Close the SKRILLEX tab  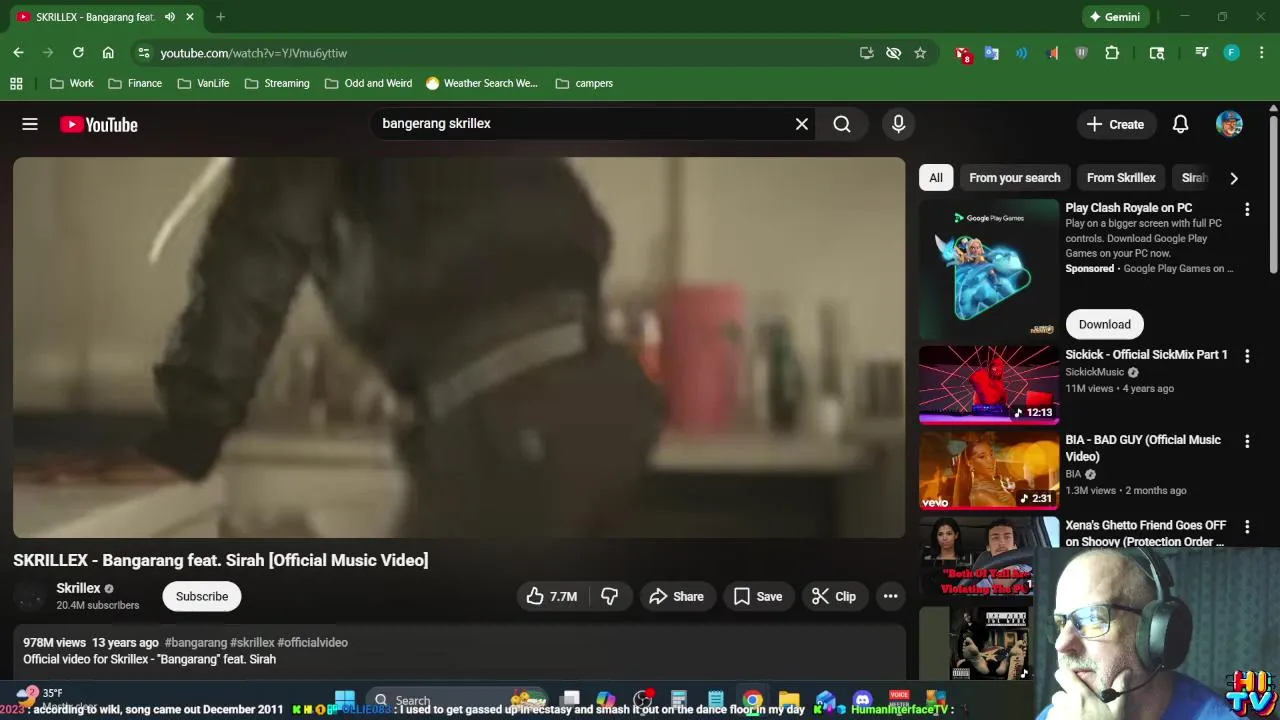(x=190, y=17)
